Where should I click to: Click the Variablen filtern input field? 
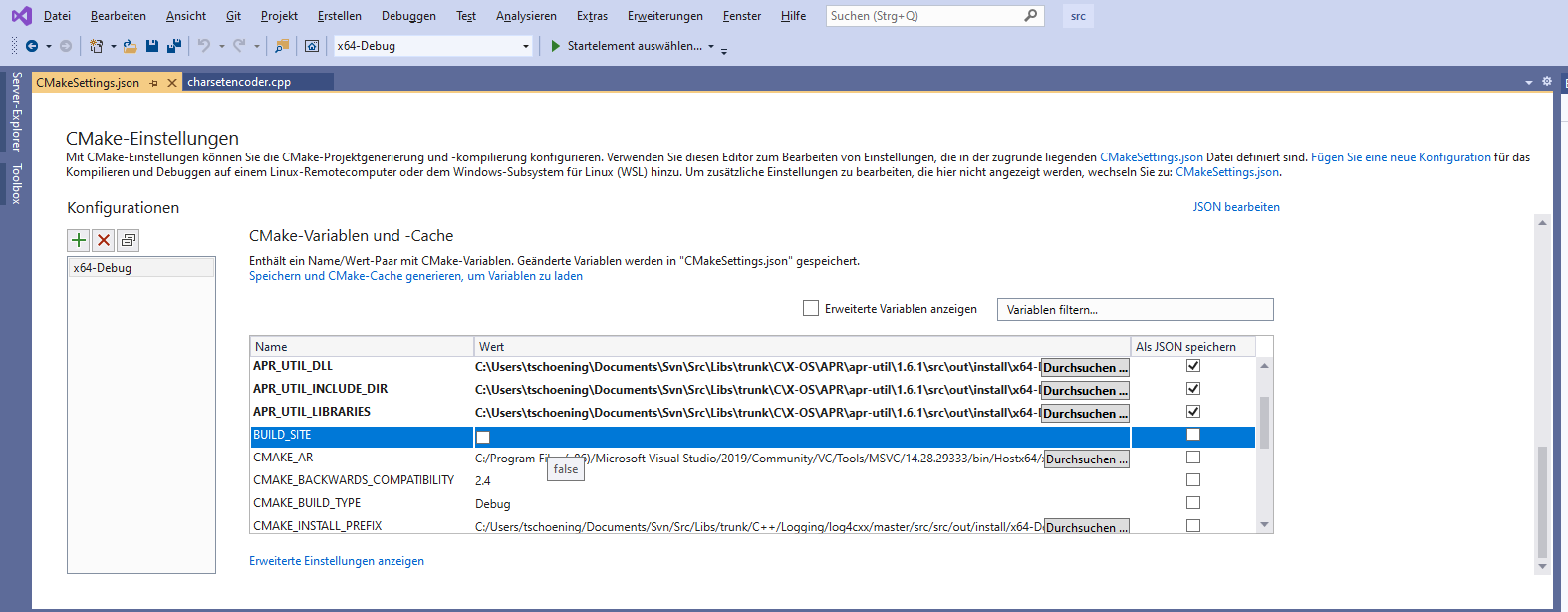pyautogui.click(x=1135, y=309)
